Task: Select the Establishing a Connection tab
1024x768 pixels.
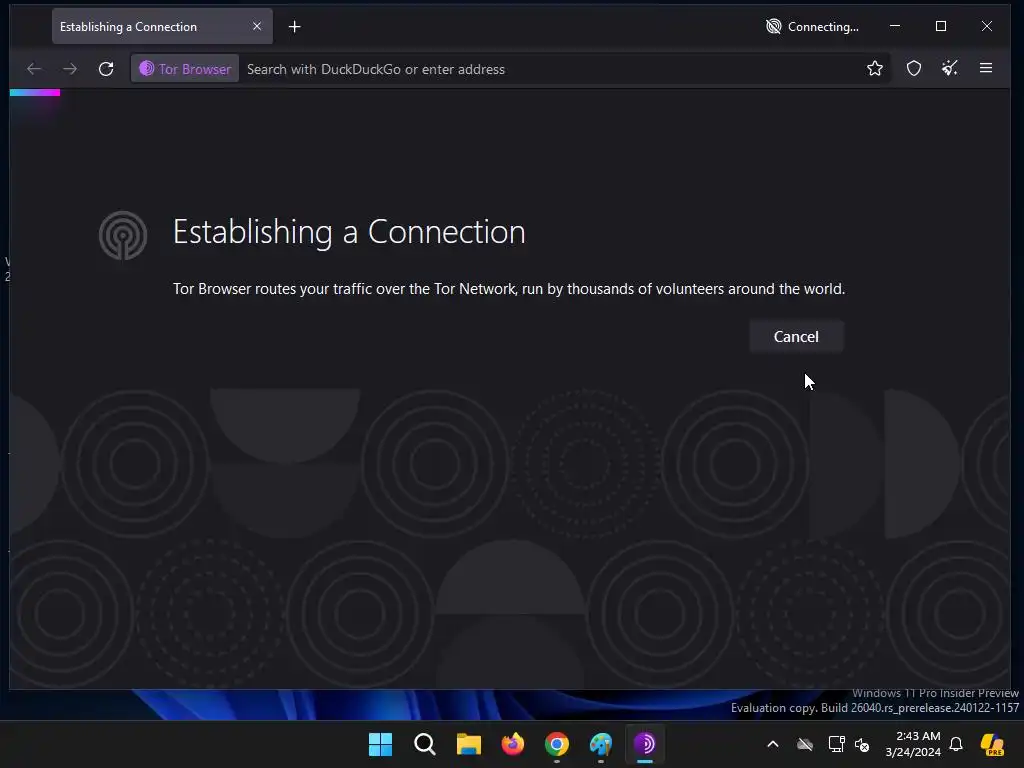Action: [x=162, y=27]
